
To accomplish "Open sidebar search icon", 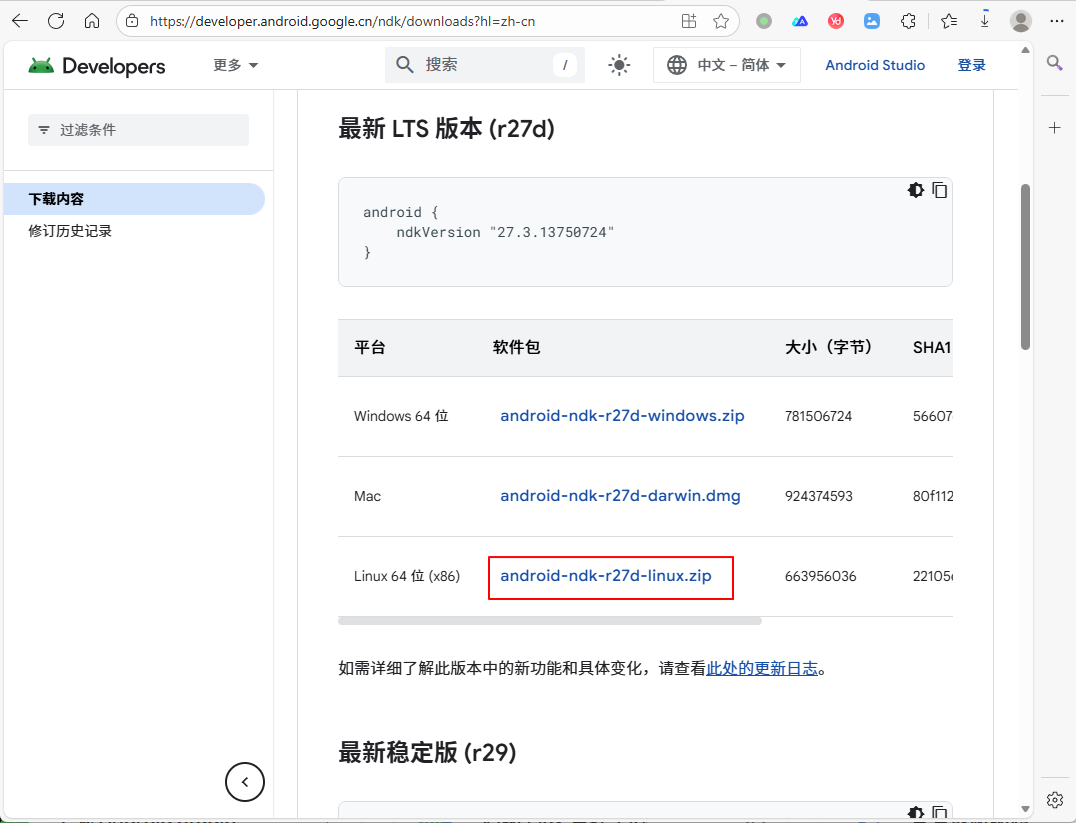I will (1055, 63).
